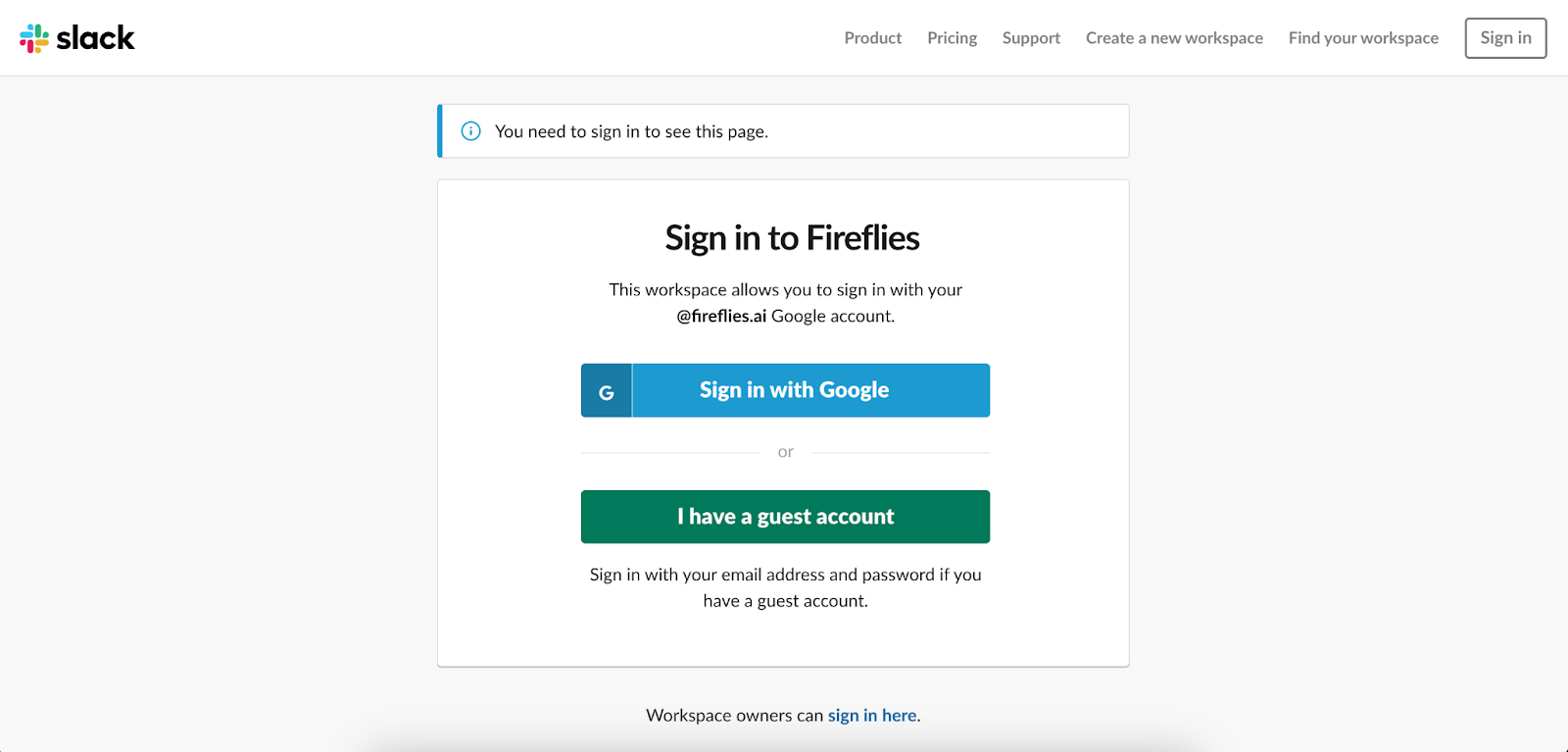Click the 'This workspace allows you' description text

tap(785, 303)
